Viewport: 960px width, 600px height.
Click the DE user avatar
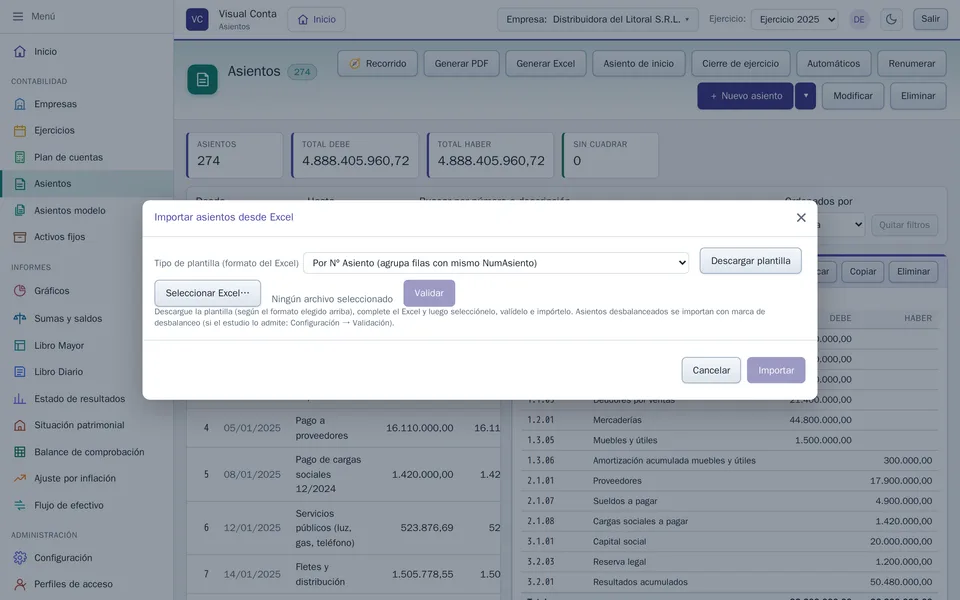click(859, 20)
